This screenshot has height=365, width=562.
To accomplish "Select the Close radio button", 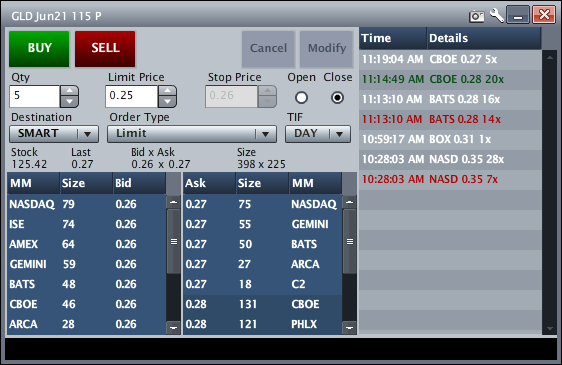I will (337, 98).
